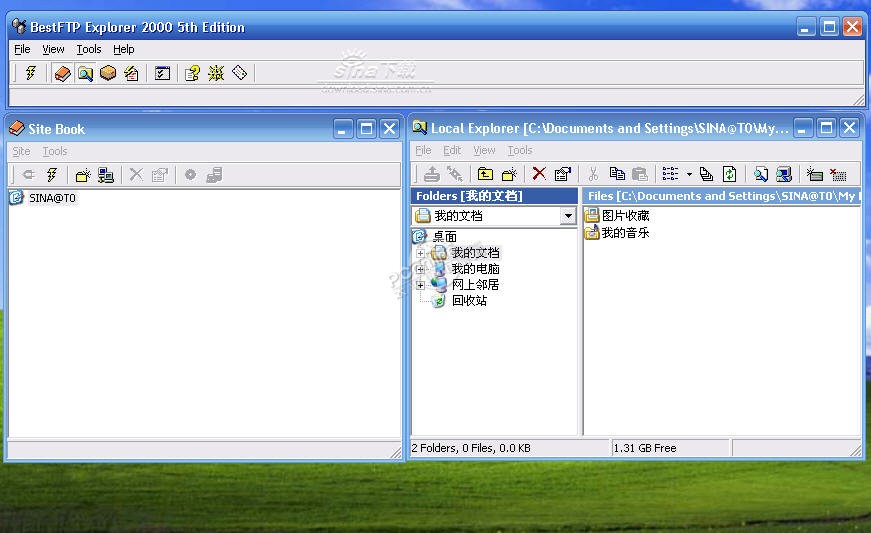Viewport: 871px width, 533px height.
Task: Open Site menu in Site Book window
Action: [x=22, y=151]
